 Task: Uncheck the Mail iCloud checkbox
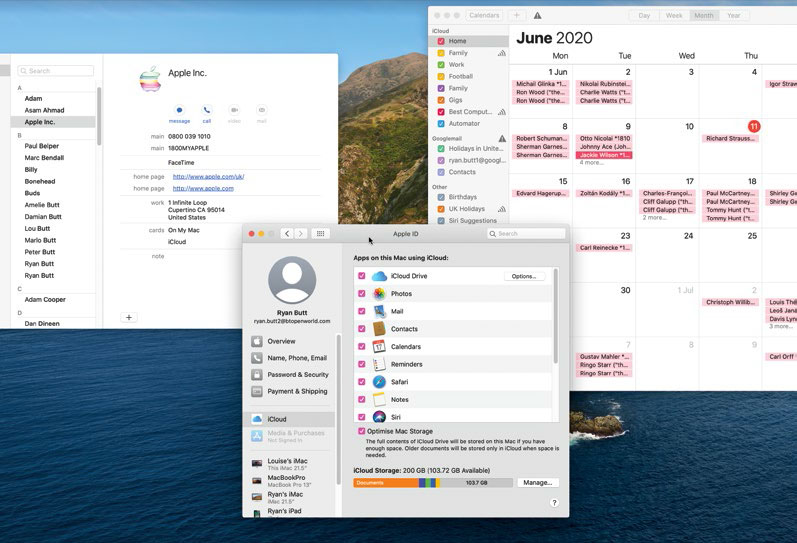pos(361,311)
